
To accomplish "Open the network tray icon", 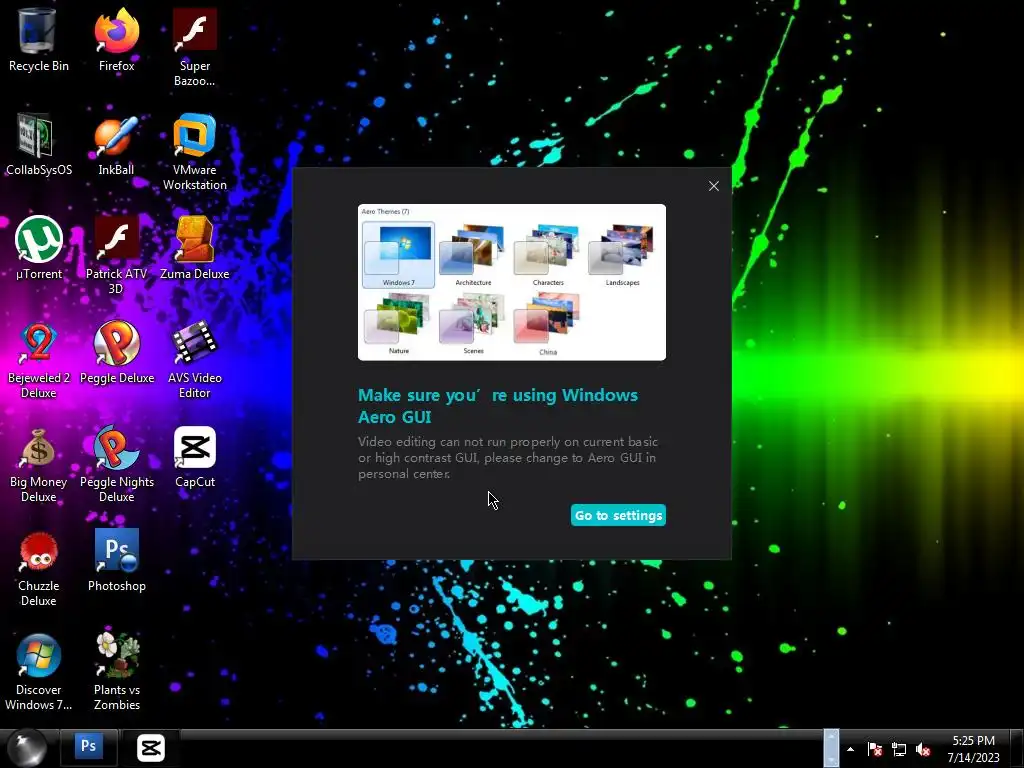I will [x=899, y=749].
